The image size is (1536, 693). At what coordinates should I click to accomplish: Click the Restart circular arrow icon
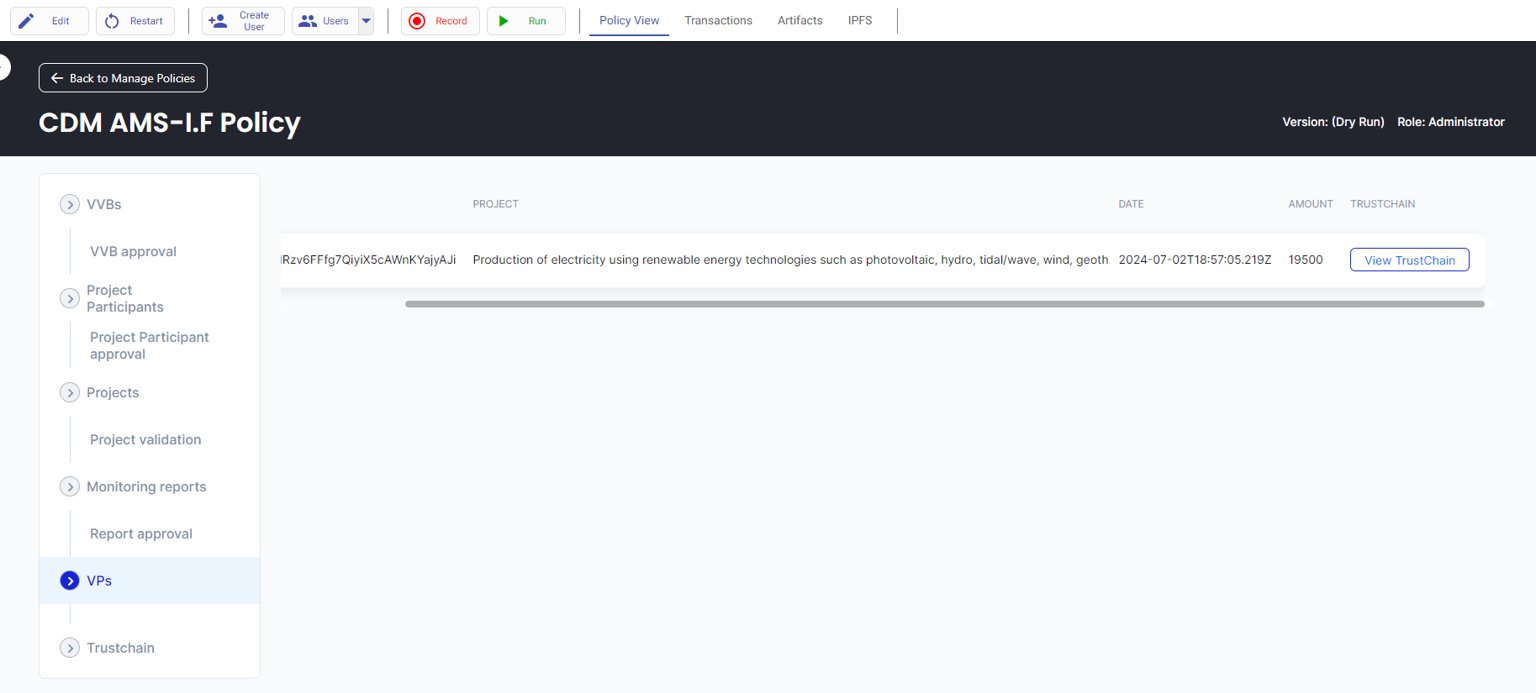coord(112,21)
